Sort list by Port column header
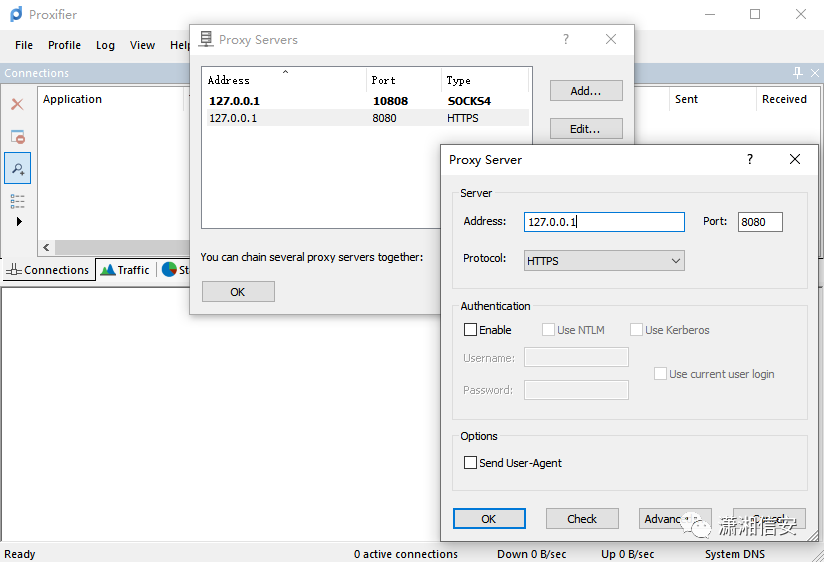Screen dimensions: 824x562 [x=403, y=80]
